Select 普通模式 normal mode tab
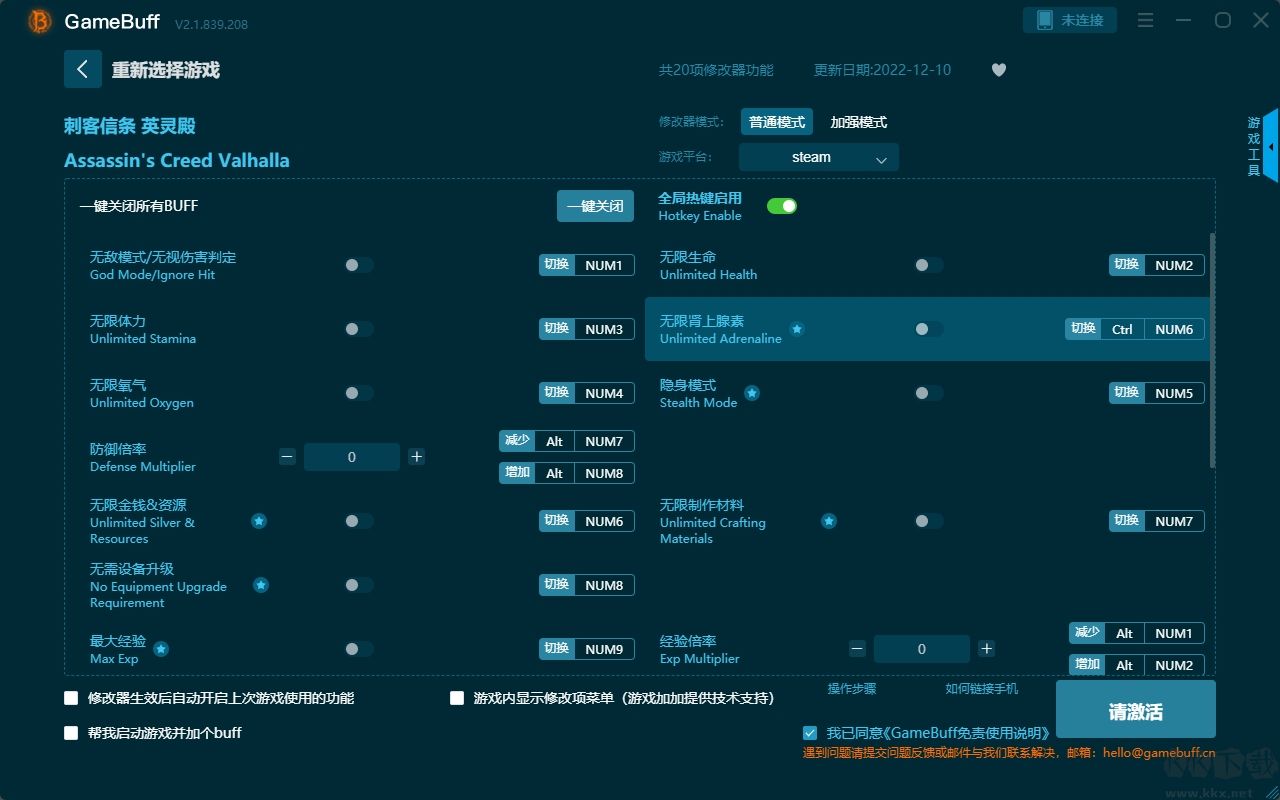This screenshot has width=1280, height=800. pyautogui.click(x=777, y=122)
